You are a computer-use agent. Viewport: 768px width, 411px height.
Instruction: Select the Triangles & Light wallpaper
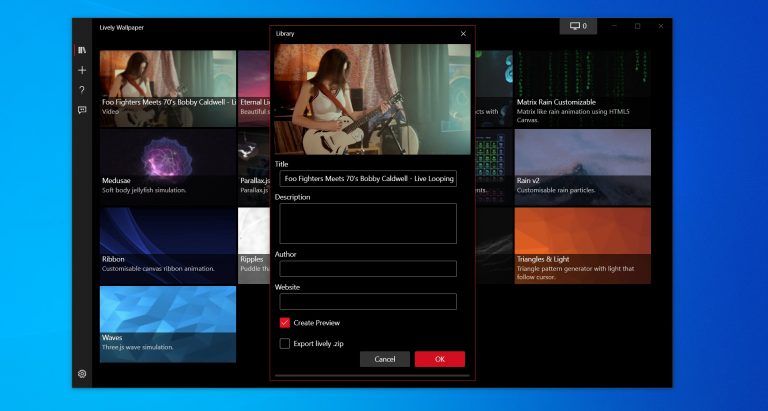pyautogui.click(x=582, y=244)
